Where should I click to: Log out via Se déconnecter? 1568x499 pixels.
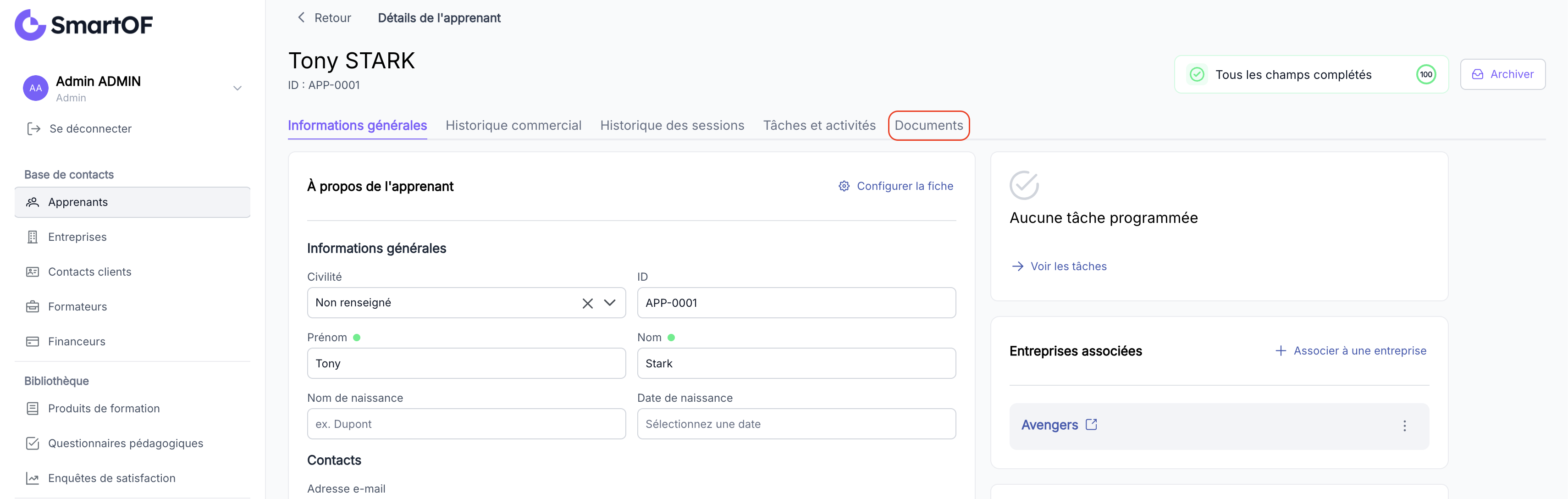90,128
